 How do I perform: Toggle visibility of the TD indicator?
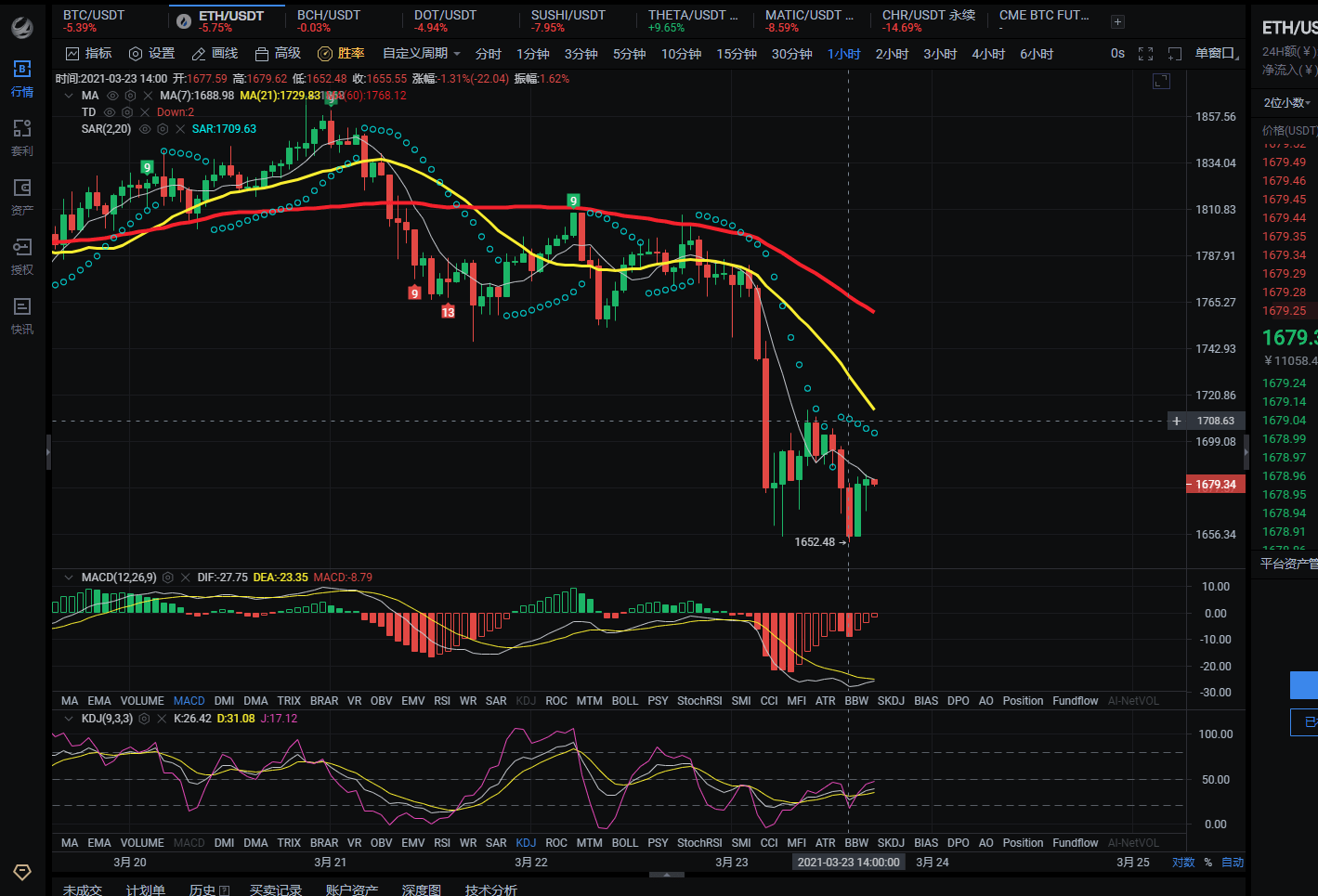[110, 112]
